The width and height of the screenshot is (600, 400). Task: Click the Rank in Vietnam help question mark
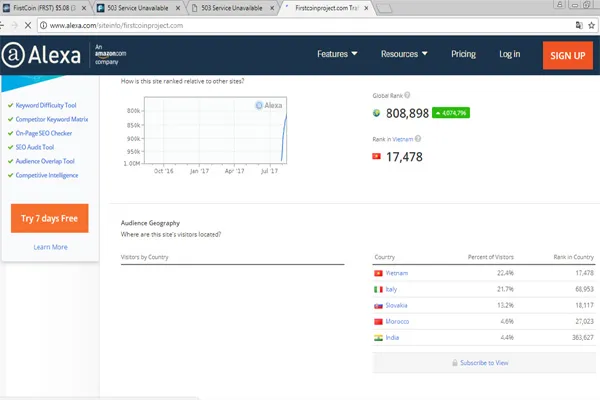click(x=418, y=139)
